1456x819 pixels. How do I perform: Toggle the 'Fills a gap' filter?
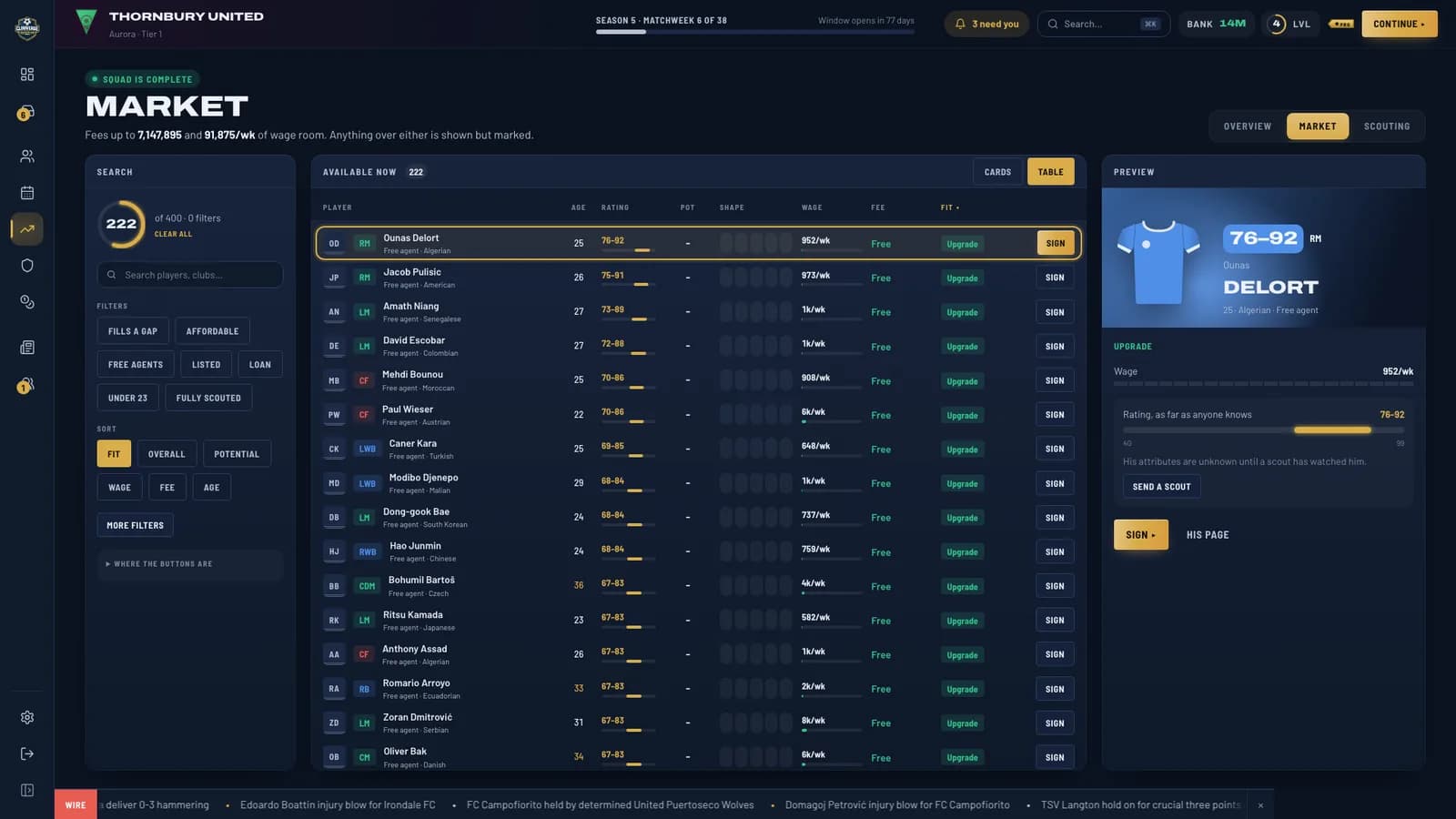pos(133,331)
